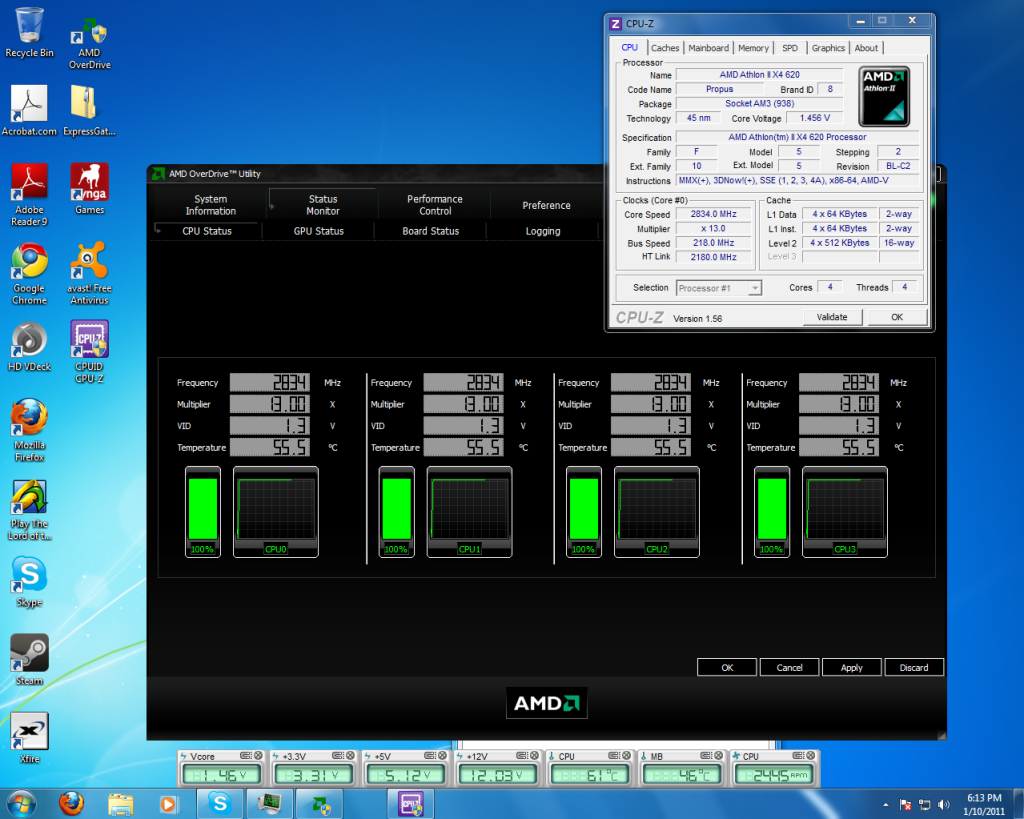
Task: Open the Recycle Bin desktop icon
Action: click(29, 32)
